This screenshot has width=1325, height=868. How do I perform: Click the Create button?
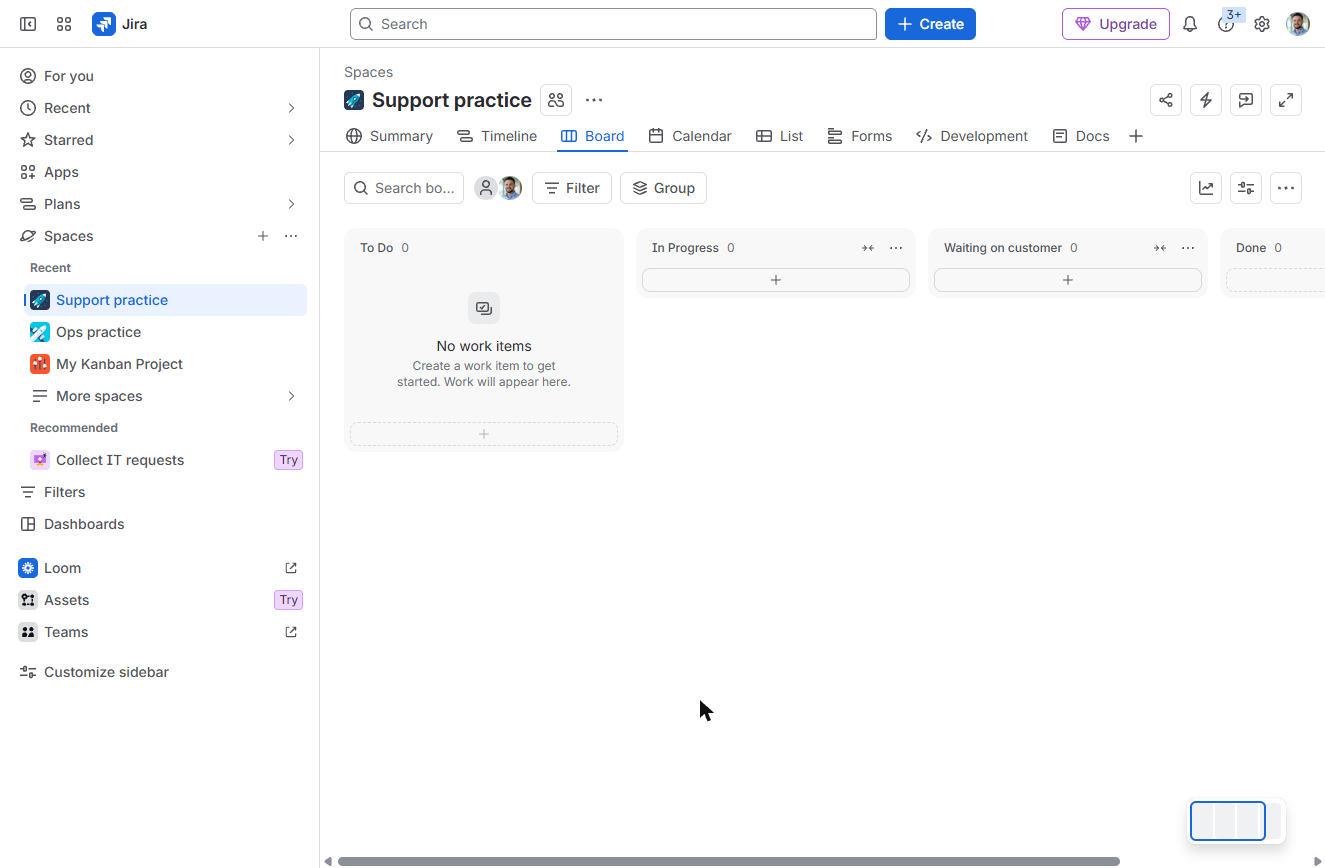coord(930,24)
